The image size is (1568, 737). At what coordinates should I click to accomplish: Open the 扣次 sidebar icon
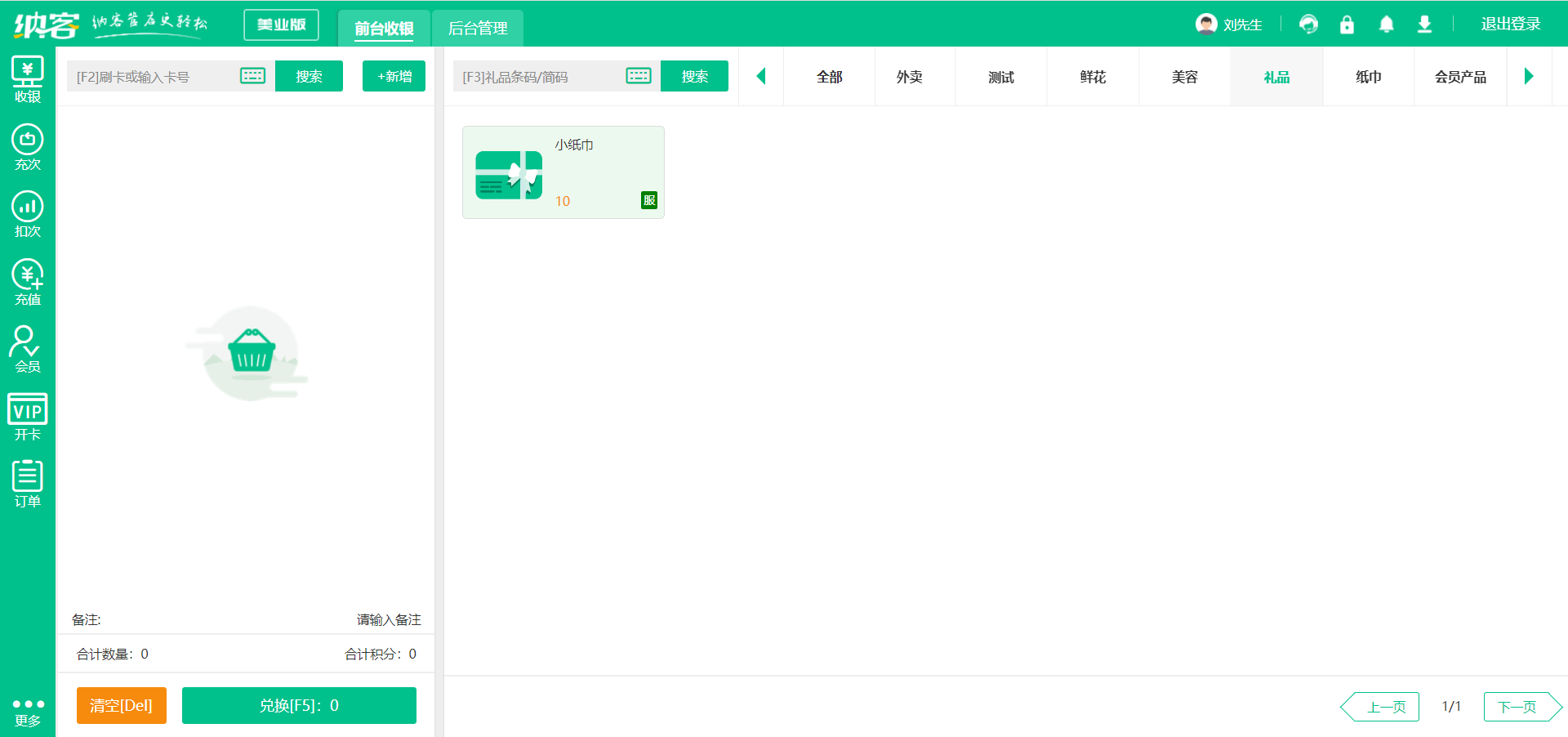pyautogui.click(x=28, y=214)
